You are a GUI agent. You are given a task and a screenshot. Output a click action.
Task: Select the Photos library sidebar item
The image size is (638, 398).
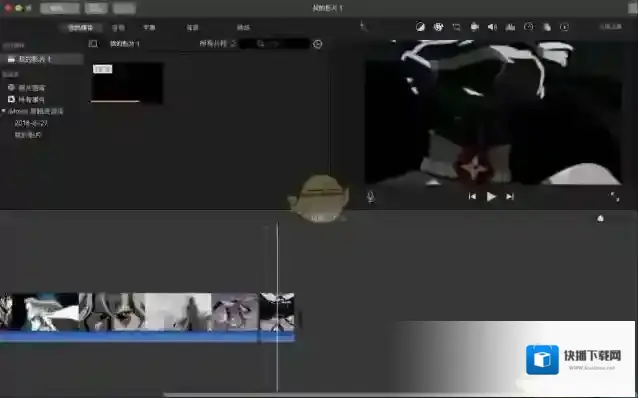27,87
